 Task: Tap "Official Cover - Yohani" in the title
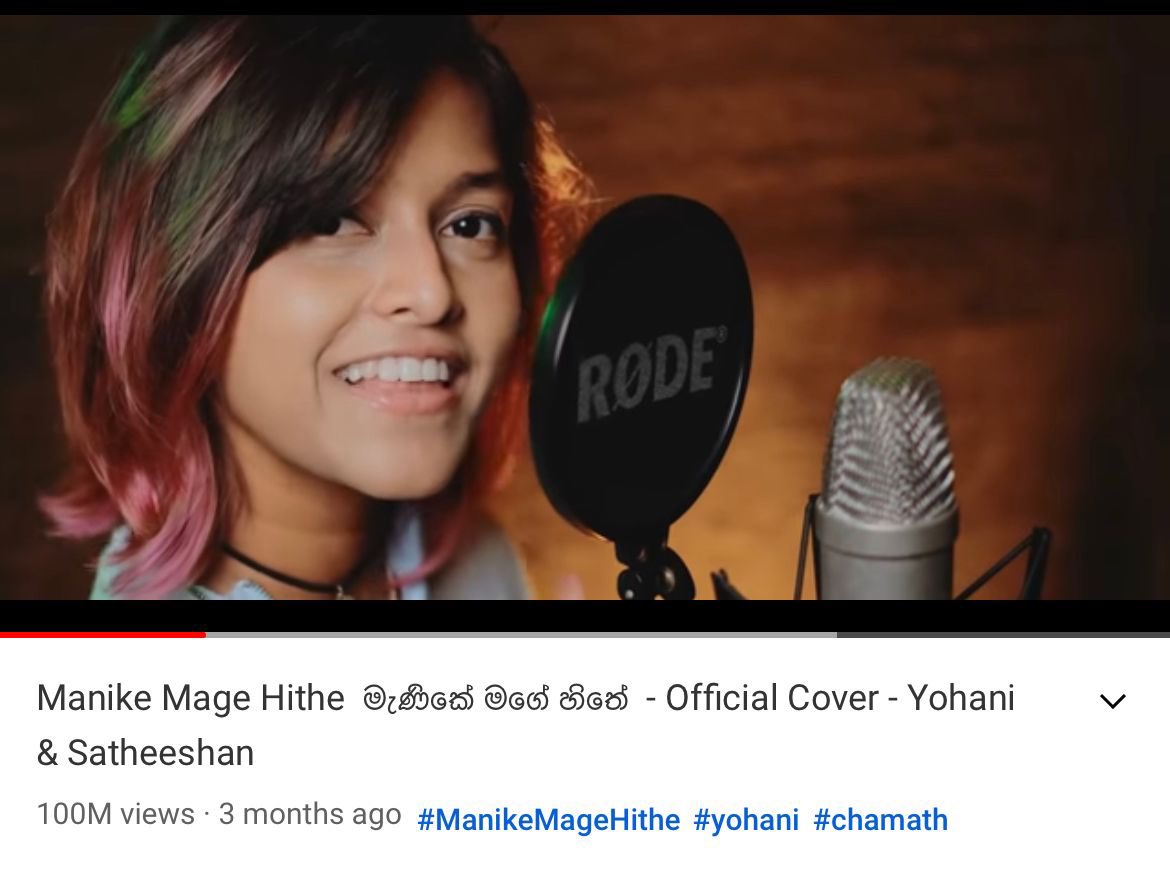[840, 699]
